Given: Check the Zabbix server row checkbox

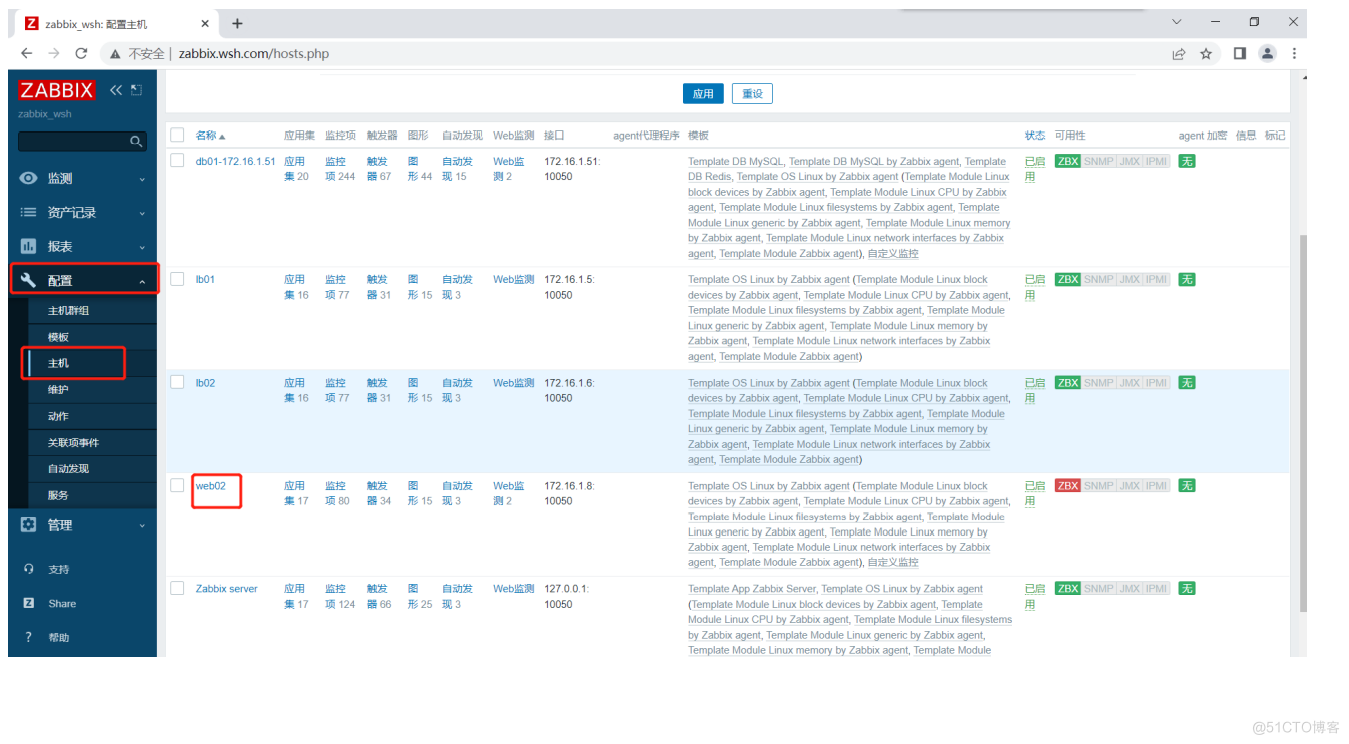Looking at the screenshot, I should tap(177, 588).
